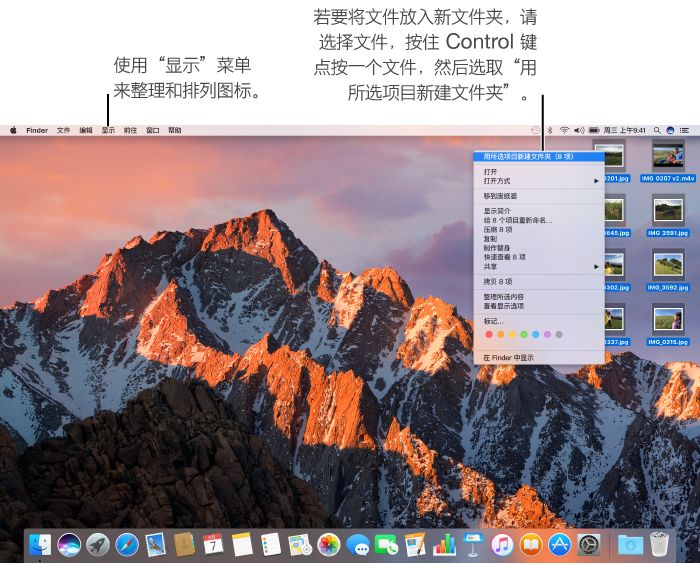
Task: Open the Photos app in Dock
Action: click(329, 545)
